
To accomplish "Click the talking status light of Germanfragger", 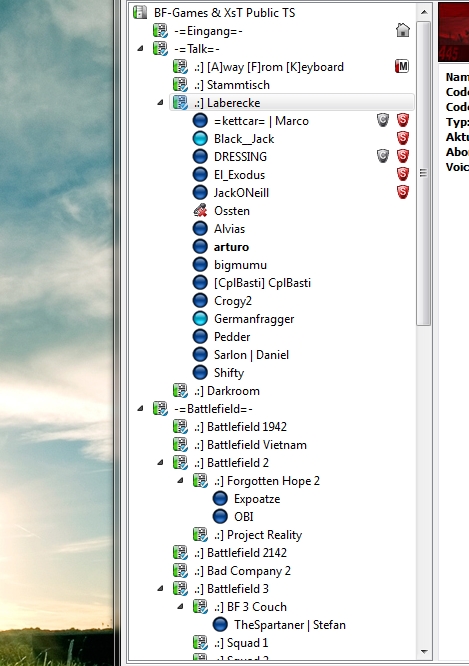I will click(x=200, y=319).
